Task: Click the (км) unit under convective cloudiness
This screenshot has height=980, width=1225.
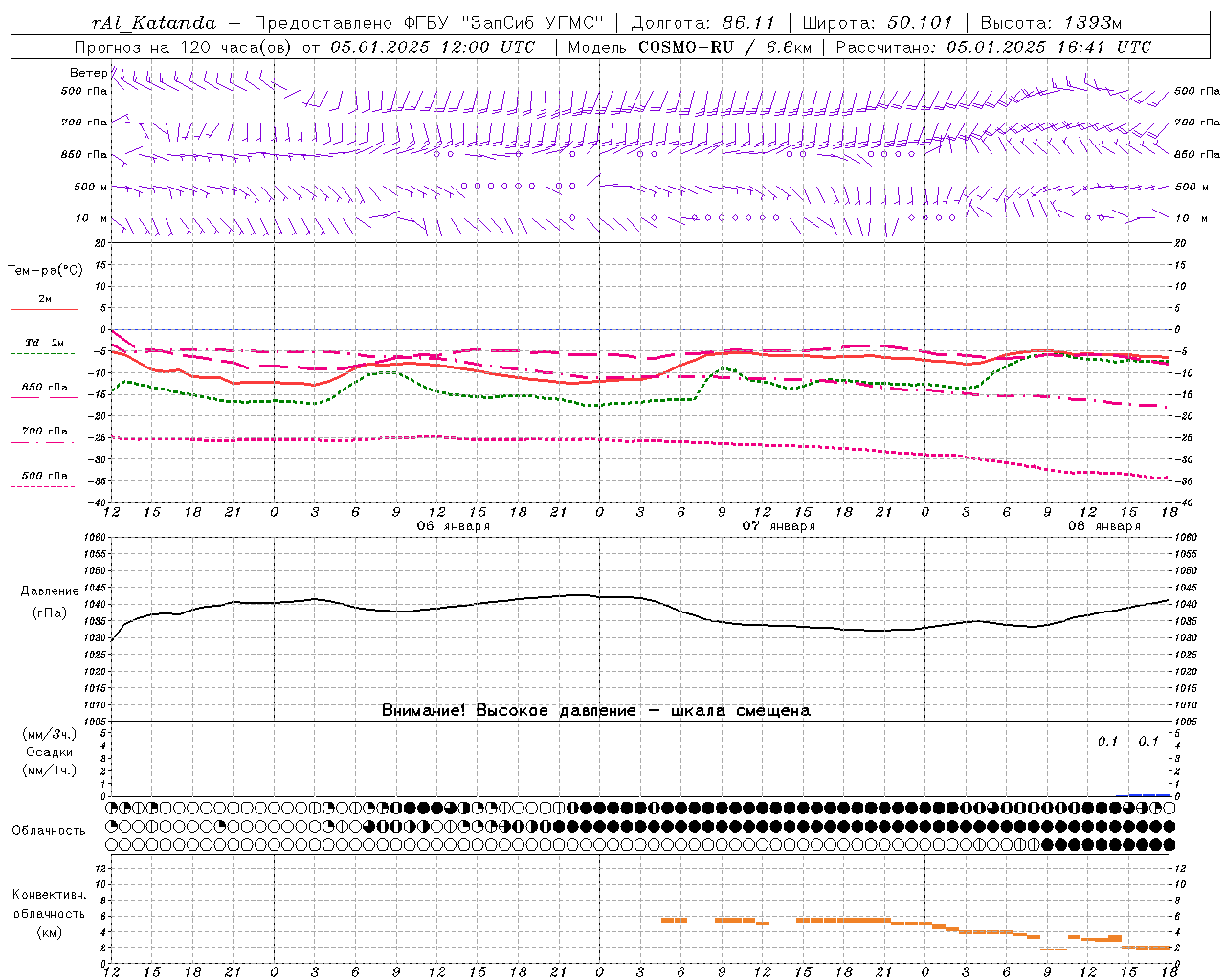Action: pos(50,932)
